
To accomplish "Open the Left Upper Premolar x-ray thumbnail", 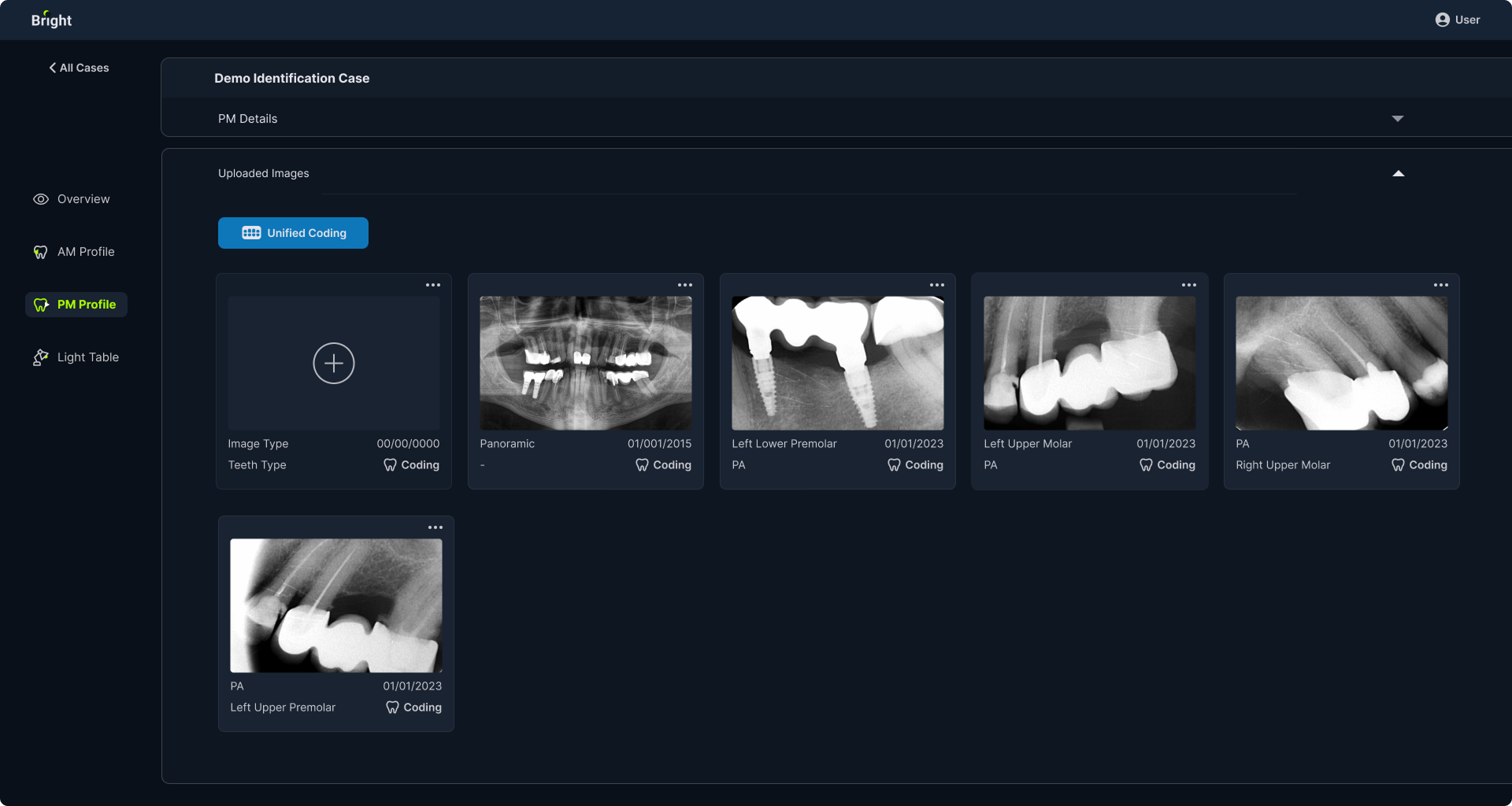I will tap(336, 605).
